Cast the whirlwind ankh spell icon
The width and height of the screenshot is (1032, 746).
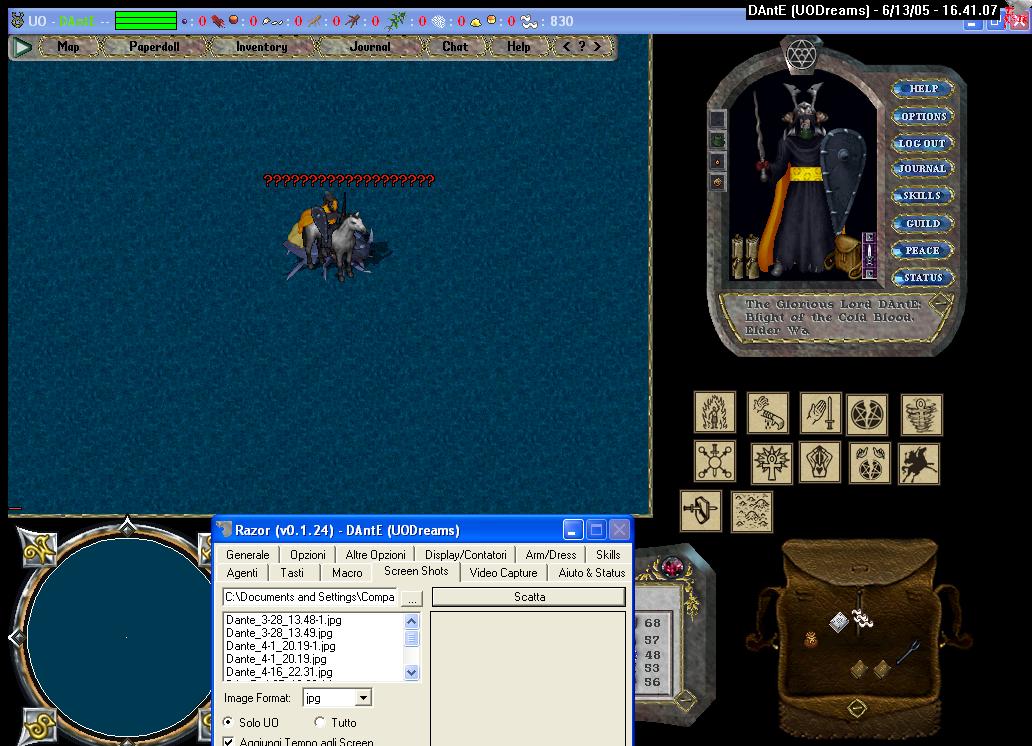921,415
